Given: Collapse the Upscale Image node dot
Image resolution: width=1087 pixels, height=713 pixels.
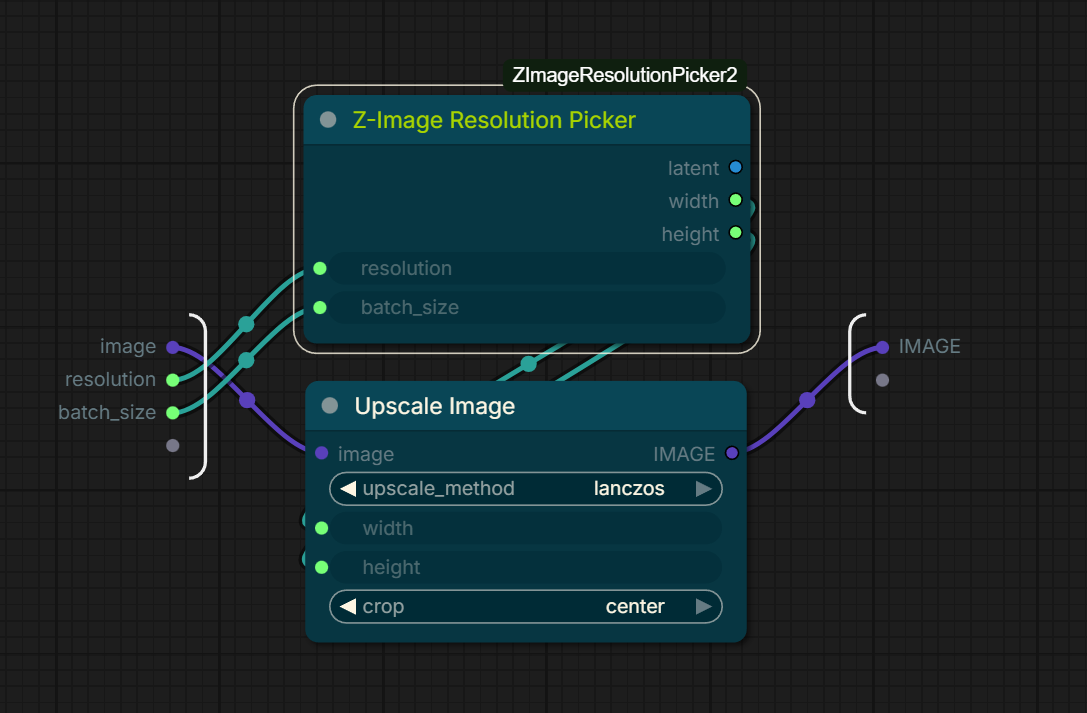Looking at the screenshot, I should point(330,406).
